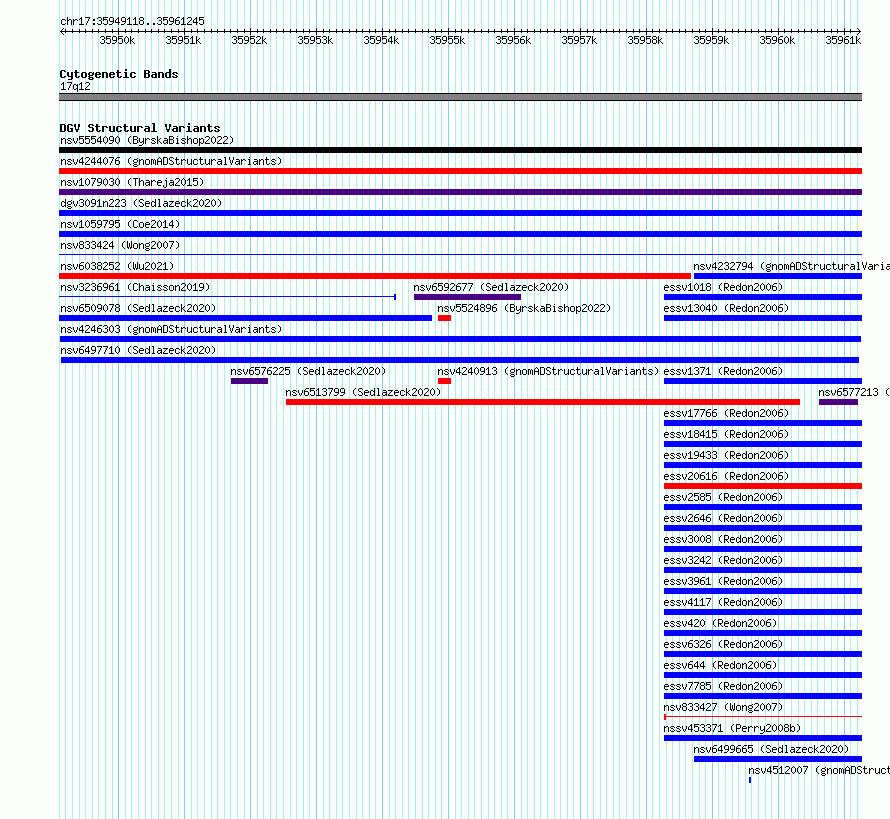Open essv3961 (Redon2006) label
890x819 pixels.
tap(723, 581)
